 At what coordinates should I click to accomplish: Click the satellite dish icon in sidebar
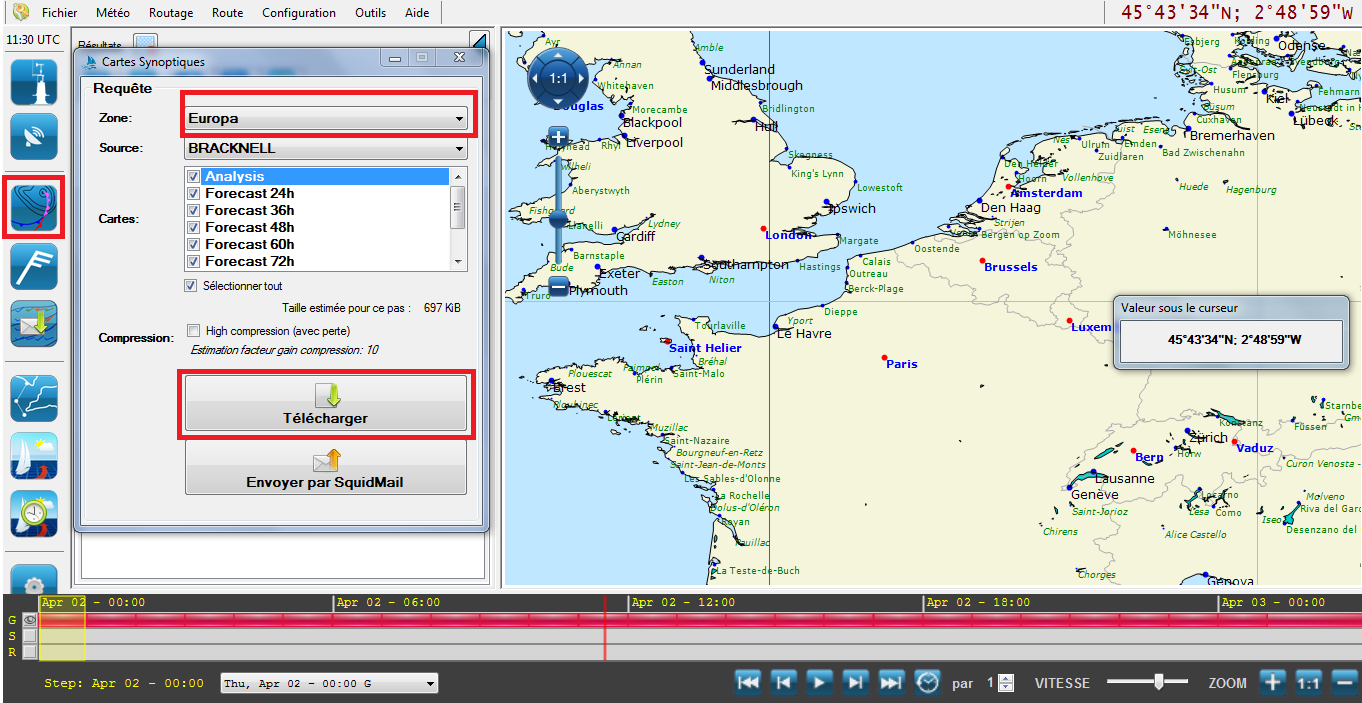(x=34, y=137)
